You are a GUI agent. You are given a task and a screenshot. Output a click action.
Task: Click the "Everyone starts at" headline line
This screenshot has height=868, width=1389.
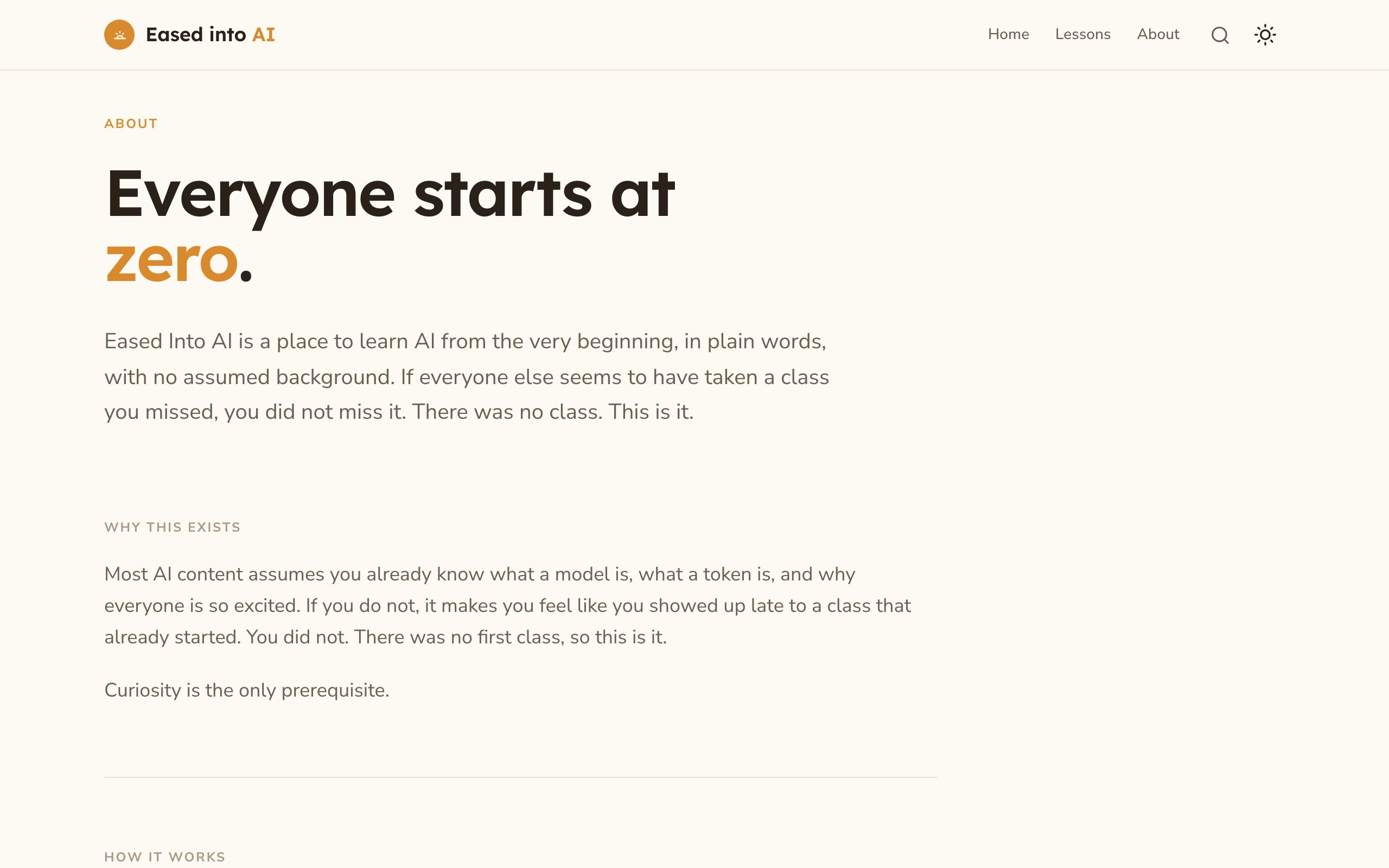pyautogui.click(x=390, y=195)
